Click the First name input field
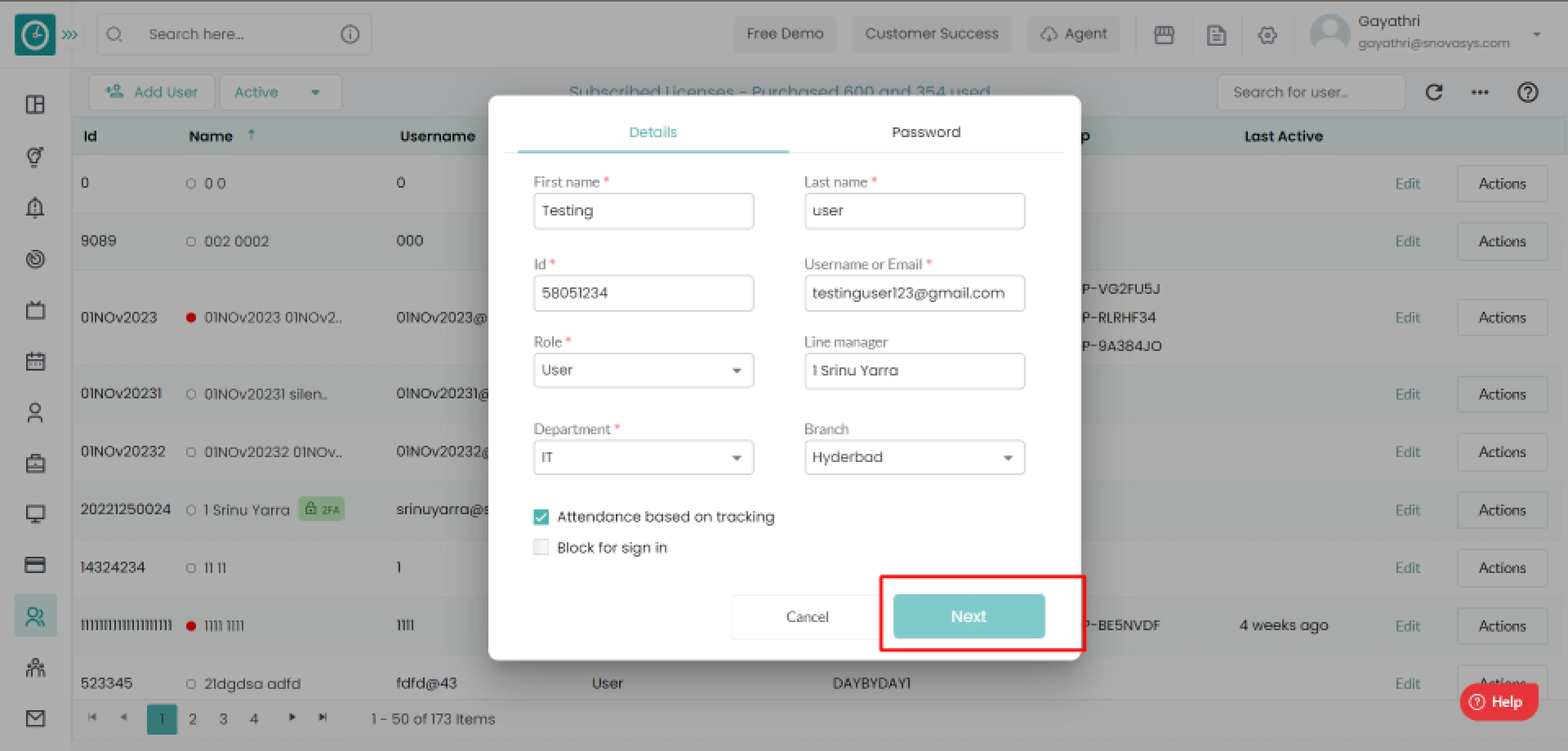Screen dimensions: 1568x751 tap(643, 210)
